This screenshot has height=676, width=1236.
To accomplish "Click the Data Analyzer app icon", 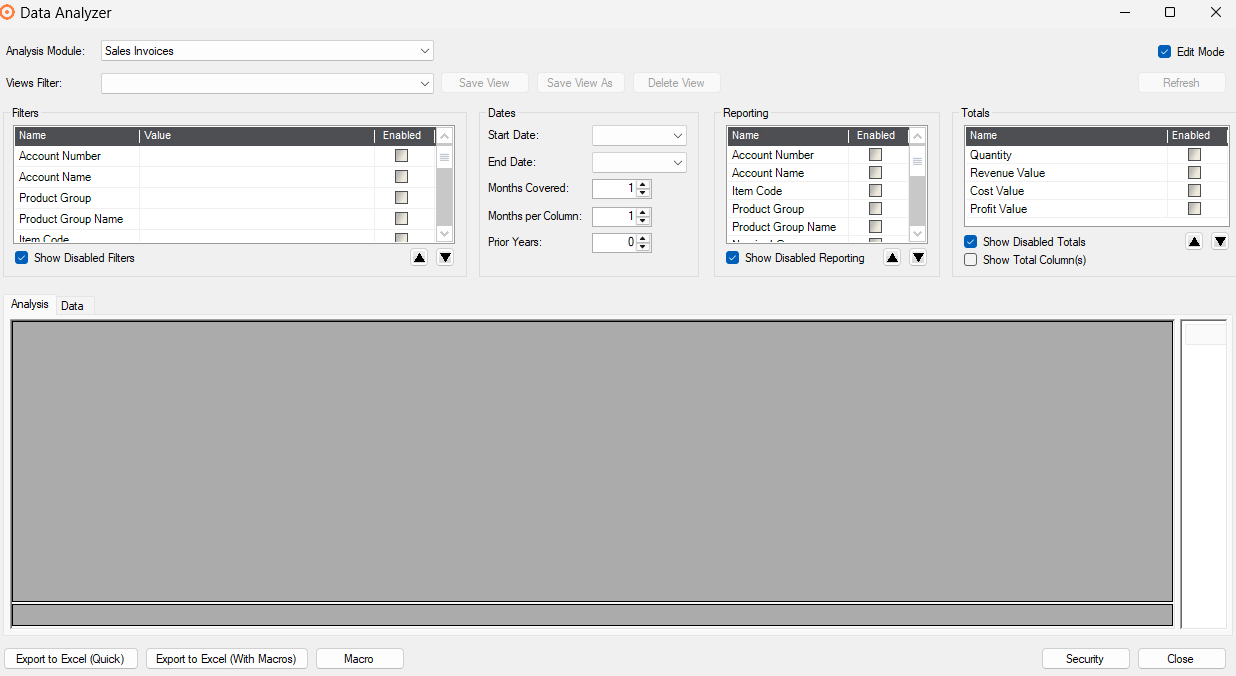I will [x=8, y=13].
